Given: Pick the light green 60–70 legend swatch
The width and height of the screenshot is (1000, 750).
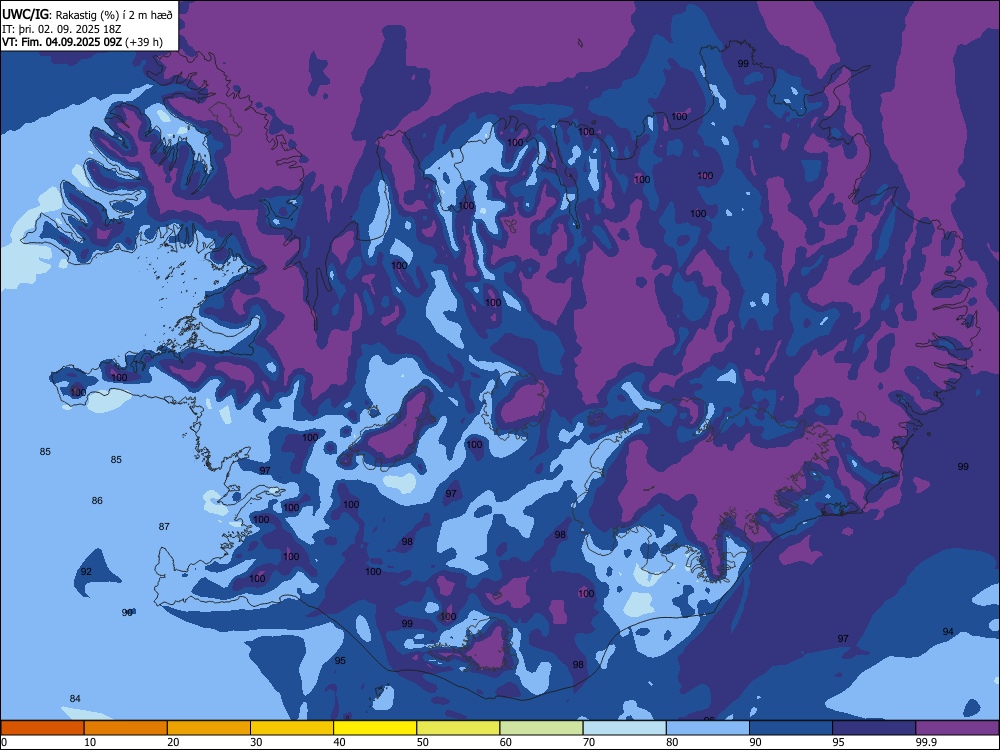Looking at the screenshot, I should click(541, 728).
